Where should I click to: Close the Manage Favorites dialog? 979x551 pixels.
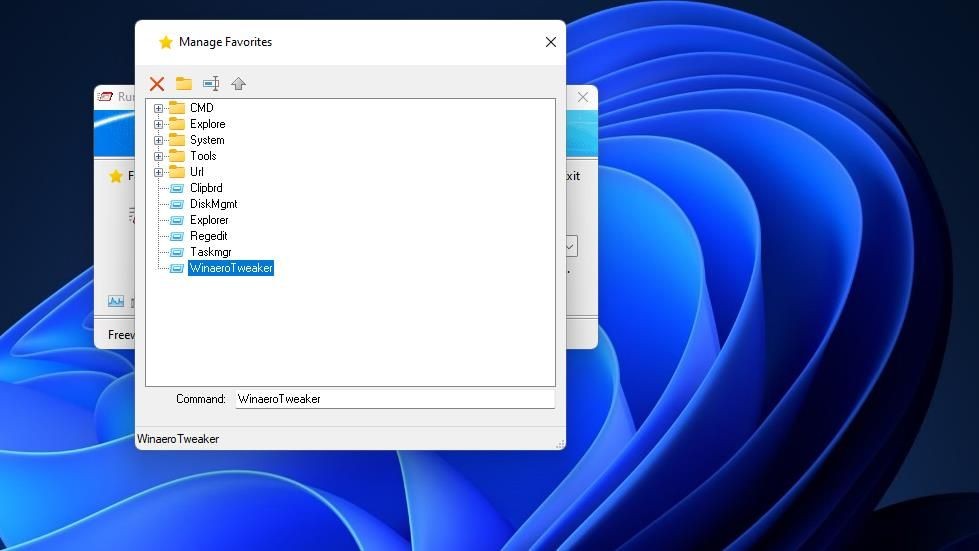coord(551,42)
